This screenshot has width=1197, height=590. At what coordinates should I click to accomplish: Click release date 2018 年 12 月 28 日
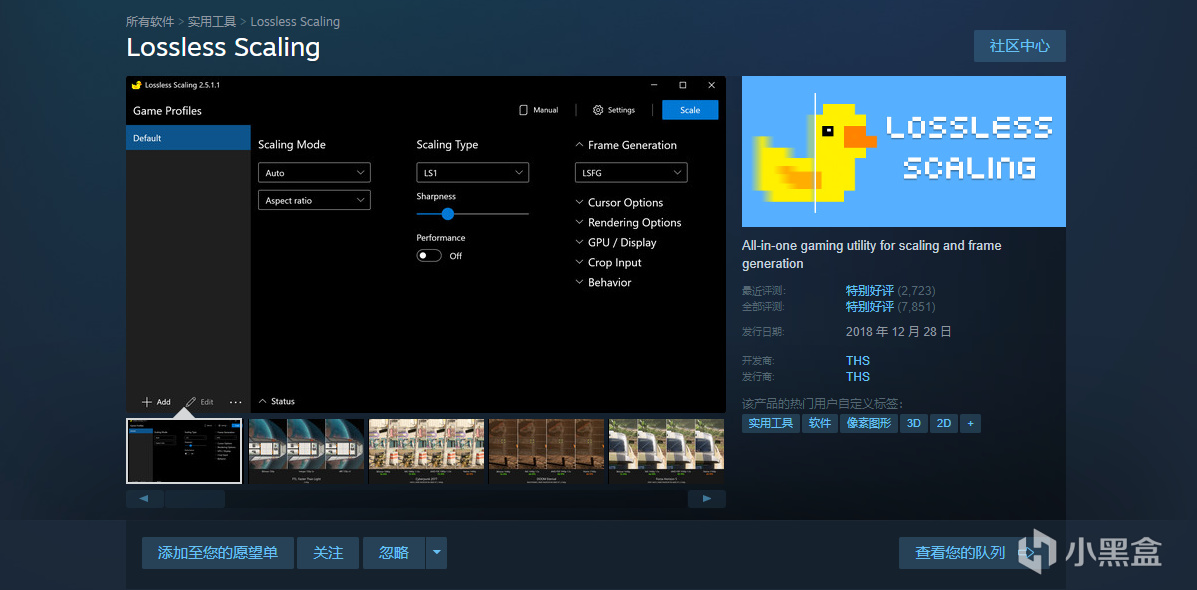pyautogui.click(x=899, y=332)
